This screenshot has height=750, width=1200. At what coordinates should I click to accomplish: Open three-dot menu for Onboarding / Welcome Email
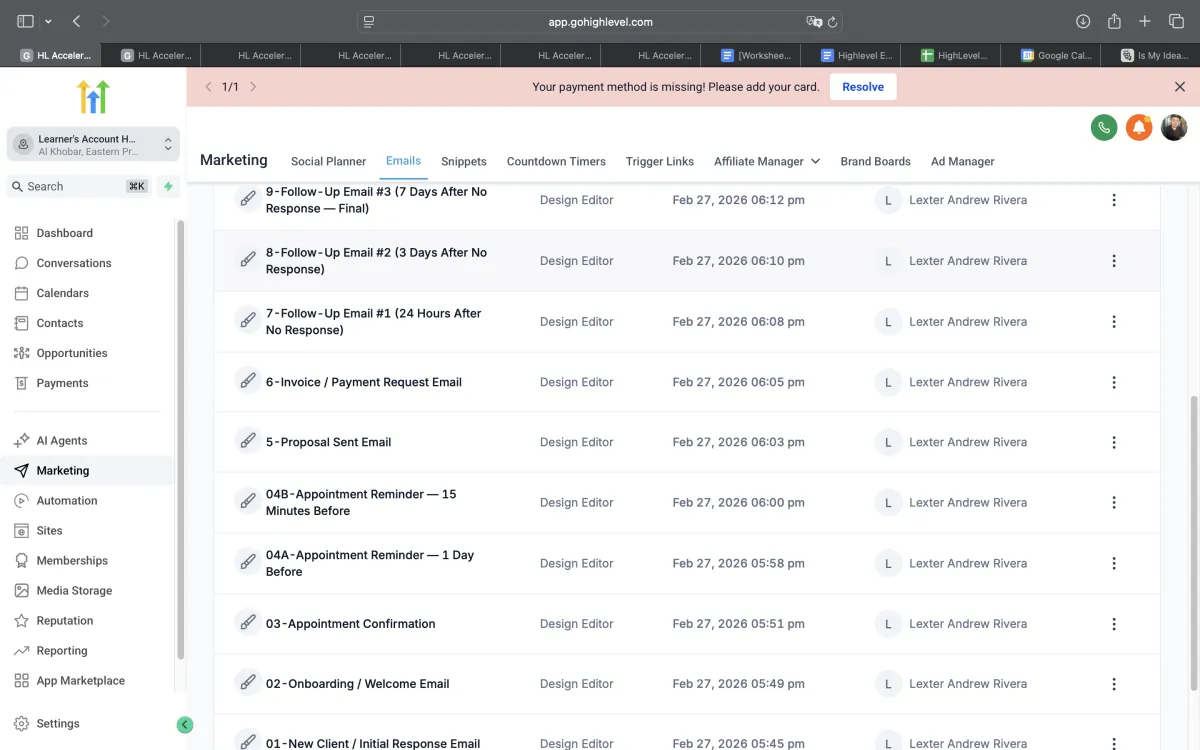click(1114, 684)
